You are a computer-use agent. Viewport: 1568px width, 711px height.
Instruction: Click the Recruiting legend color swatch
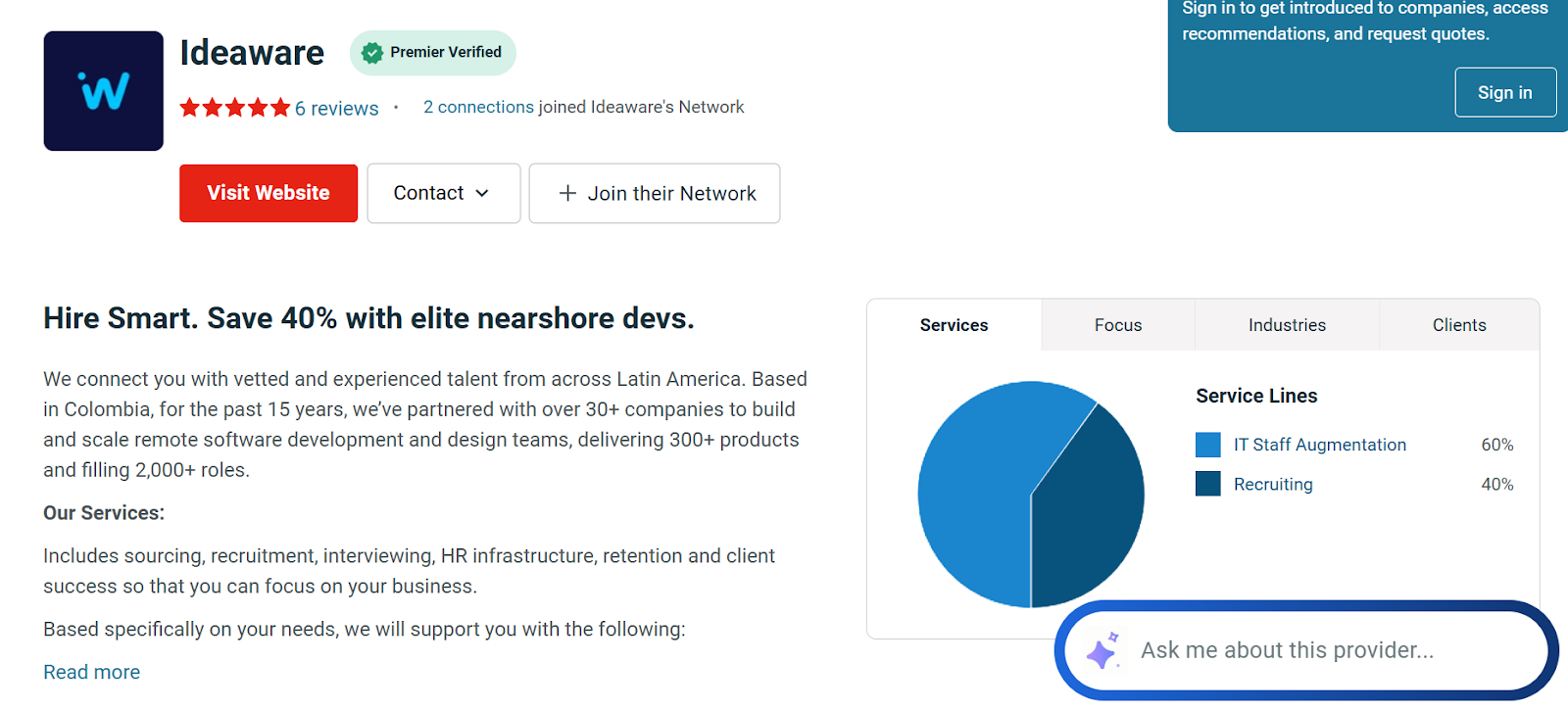point(1208,484)
